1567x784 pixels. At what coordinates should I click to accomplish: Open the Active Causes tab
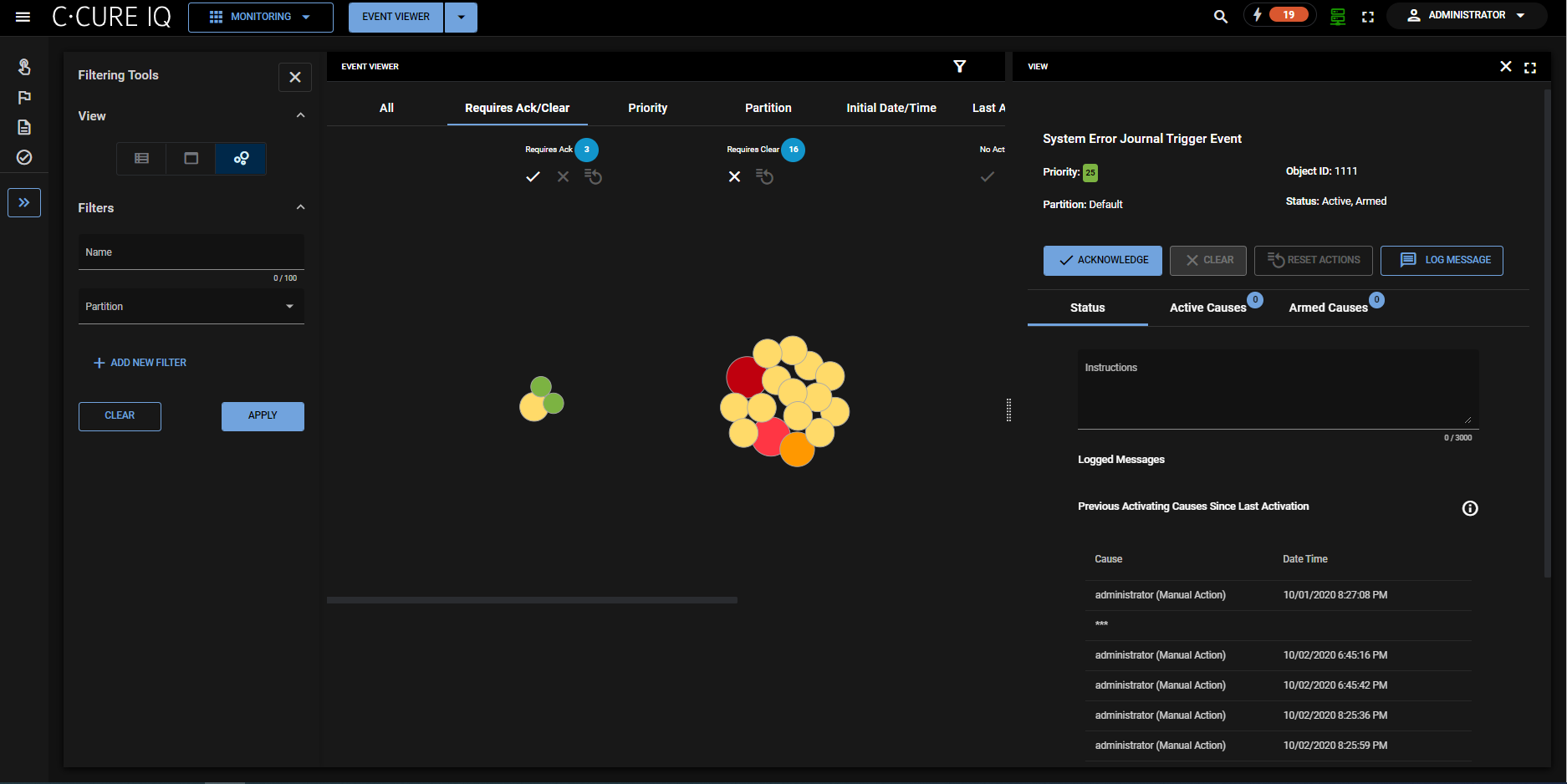pos(1207,308)
